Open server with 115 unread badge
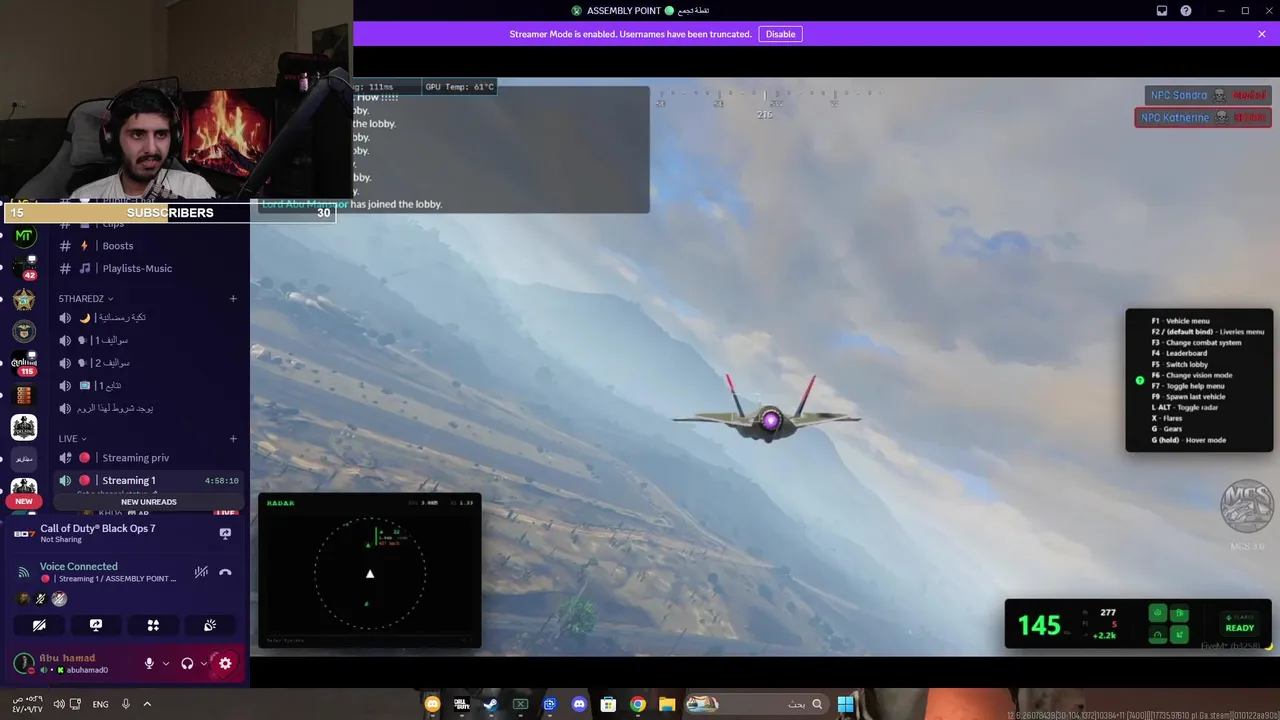This screenshot has width=1280, height=720. pyautogui.click(x=24, y=363)
